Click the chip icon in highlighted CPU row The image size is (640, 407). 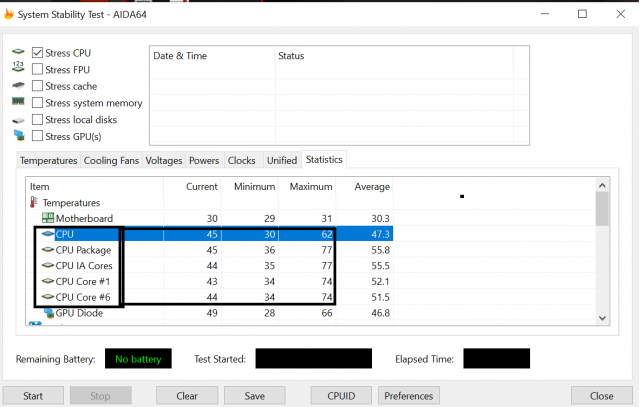point(48,234)
